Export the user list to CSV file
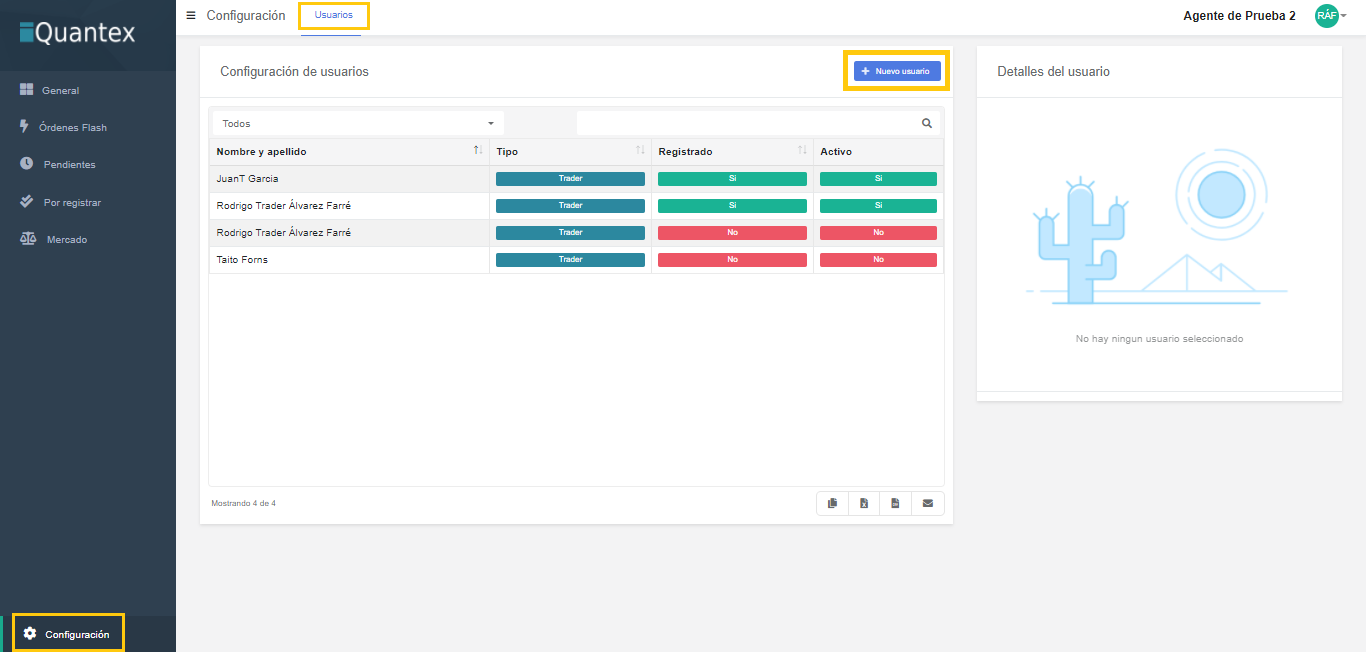Viewport: 1366px width, 652px height. [x=895, y=503]
